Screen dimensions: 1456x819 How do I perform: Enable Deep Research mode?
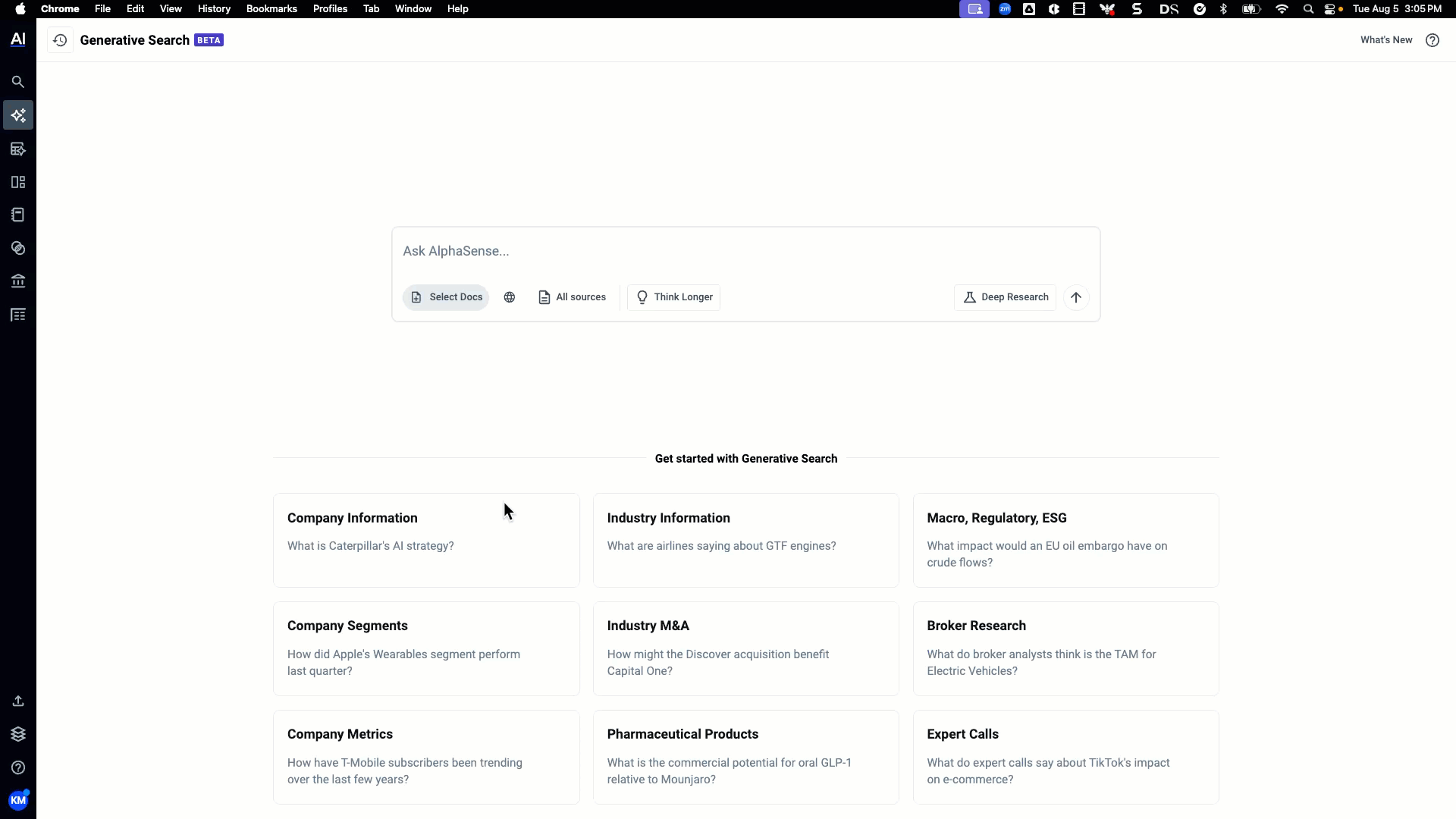pos(1005,297)
